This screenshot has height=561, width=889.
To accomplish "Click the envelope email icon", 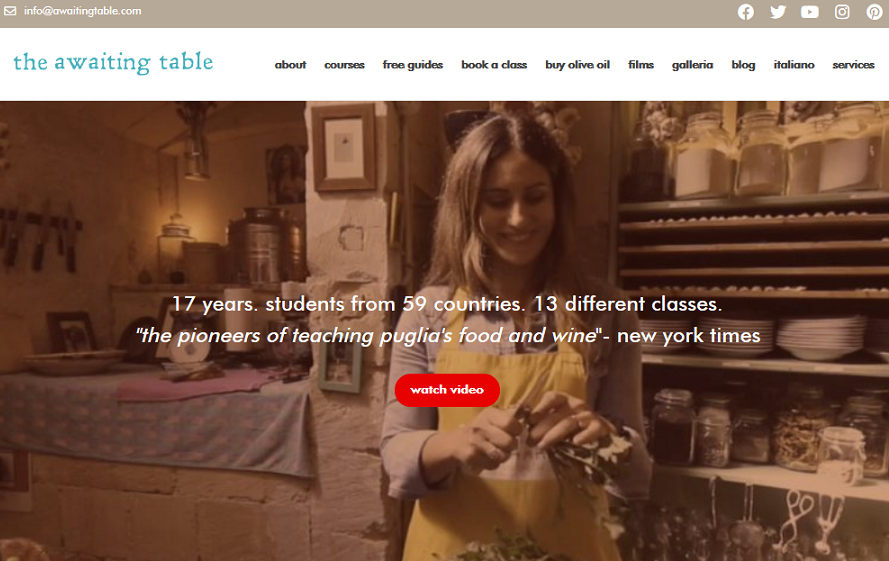I will click(x=10, y=11).
